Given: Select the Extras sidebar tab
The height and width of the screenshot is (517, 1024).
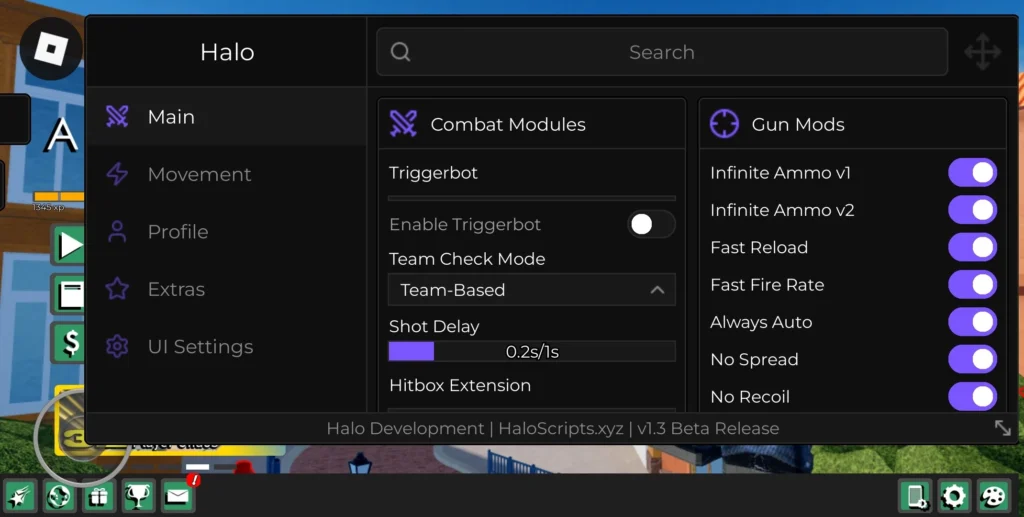Looking at the screenshot, I should click(x=176, y=290).
